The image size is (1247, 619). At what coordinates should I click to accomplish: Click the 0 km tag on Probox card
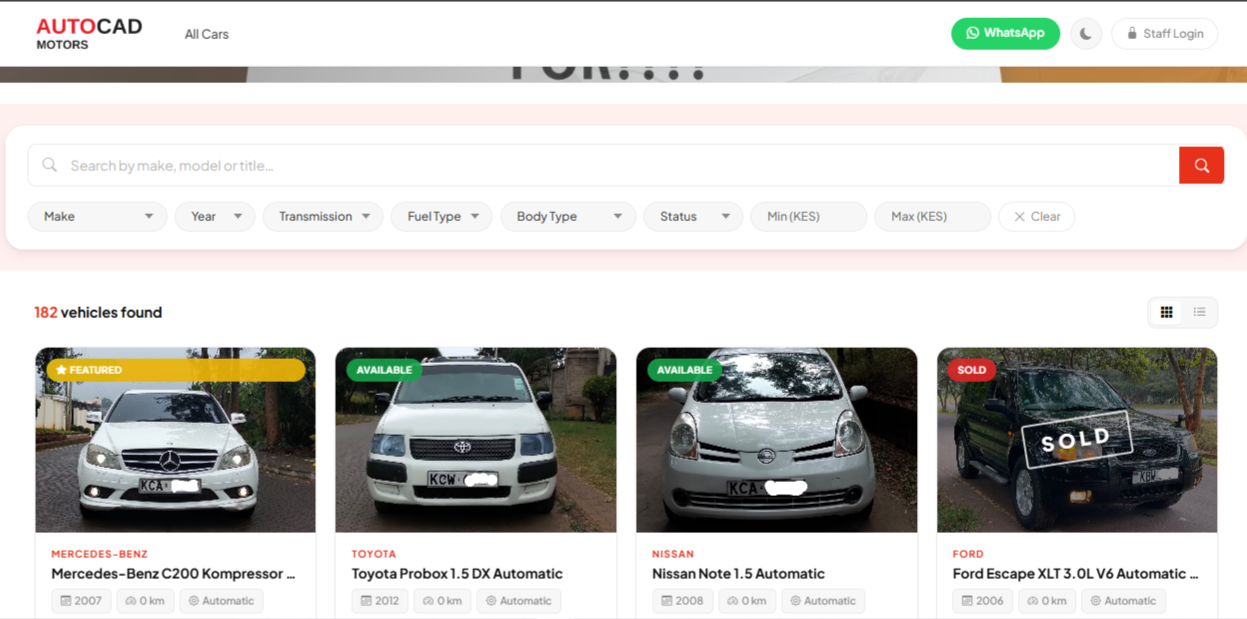coord(442,601)
